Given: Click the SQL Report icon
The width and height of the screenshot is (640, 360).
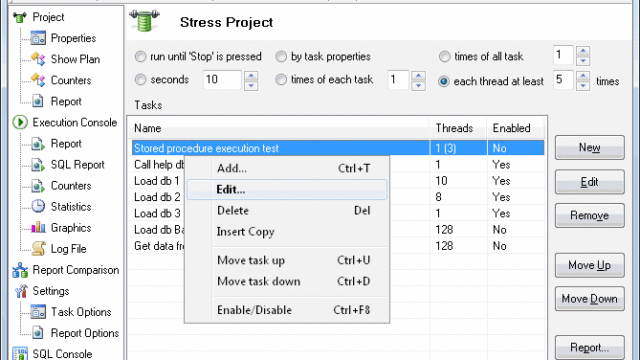Looking at the screenshot, I should (38, 165).
